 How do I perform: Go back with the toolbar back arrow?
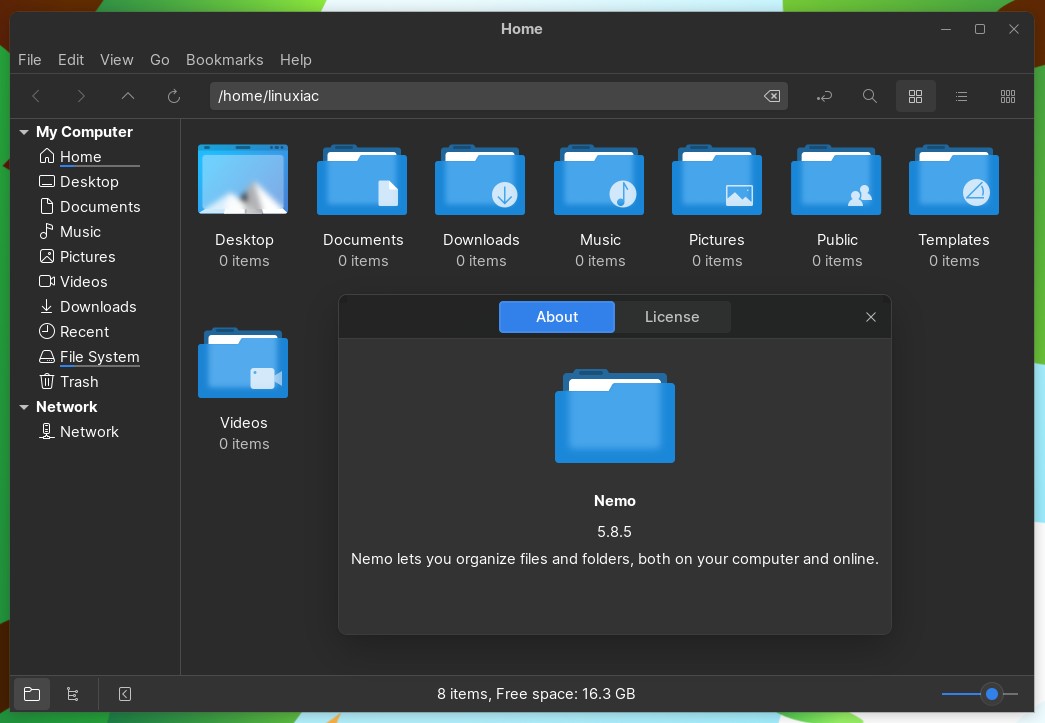click(x=36, y=97)
